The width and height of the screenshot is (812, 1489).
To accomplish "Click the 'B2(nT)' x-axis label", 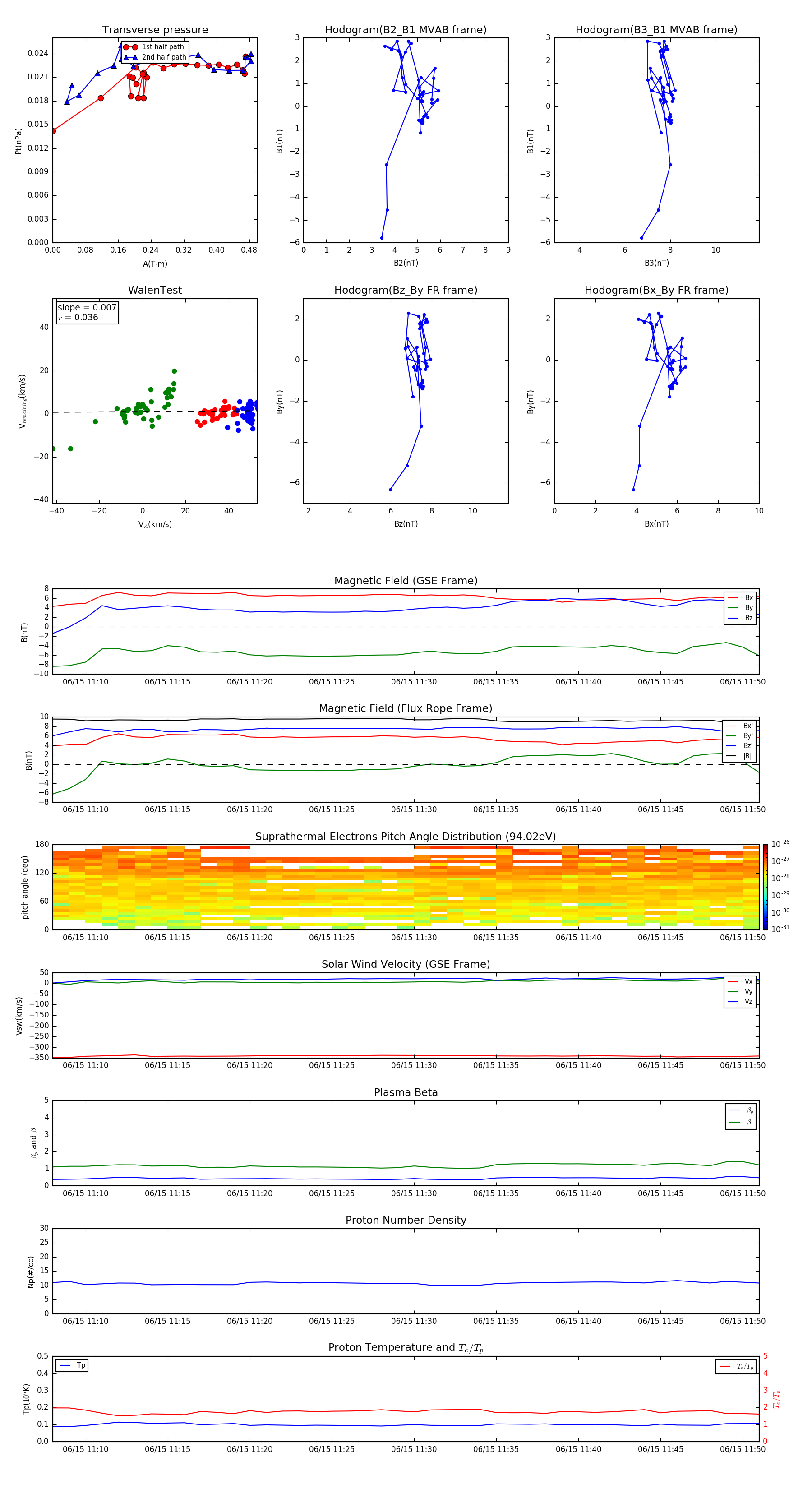I will pos(406,263).
